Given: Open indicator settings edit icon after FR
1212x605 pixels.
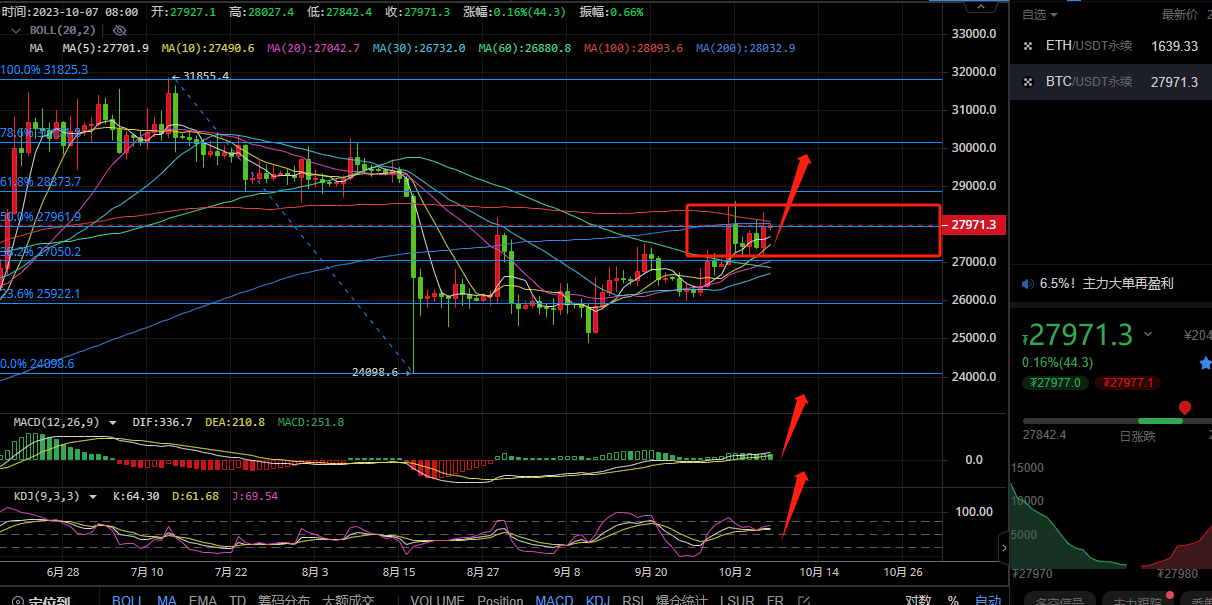Looking at the screenshot, I should 803,601.
